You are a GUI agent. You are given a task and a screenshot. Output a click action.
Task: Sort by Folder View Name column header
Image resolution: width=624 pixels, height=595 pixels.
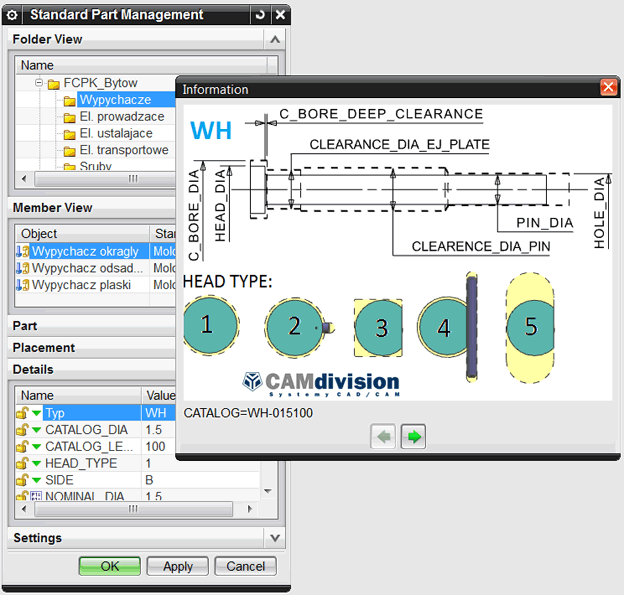click(141, 65)
